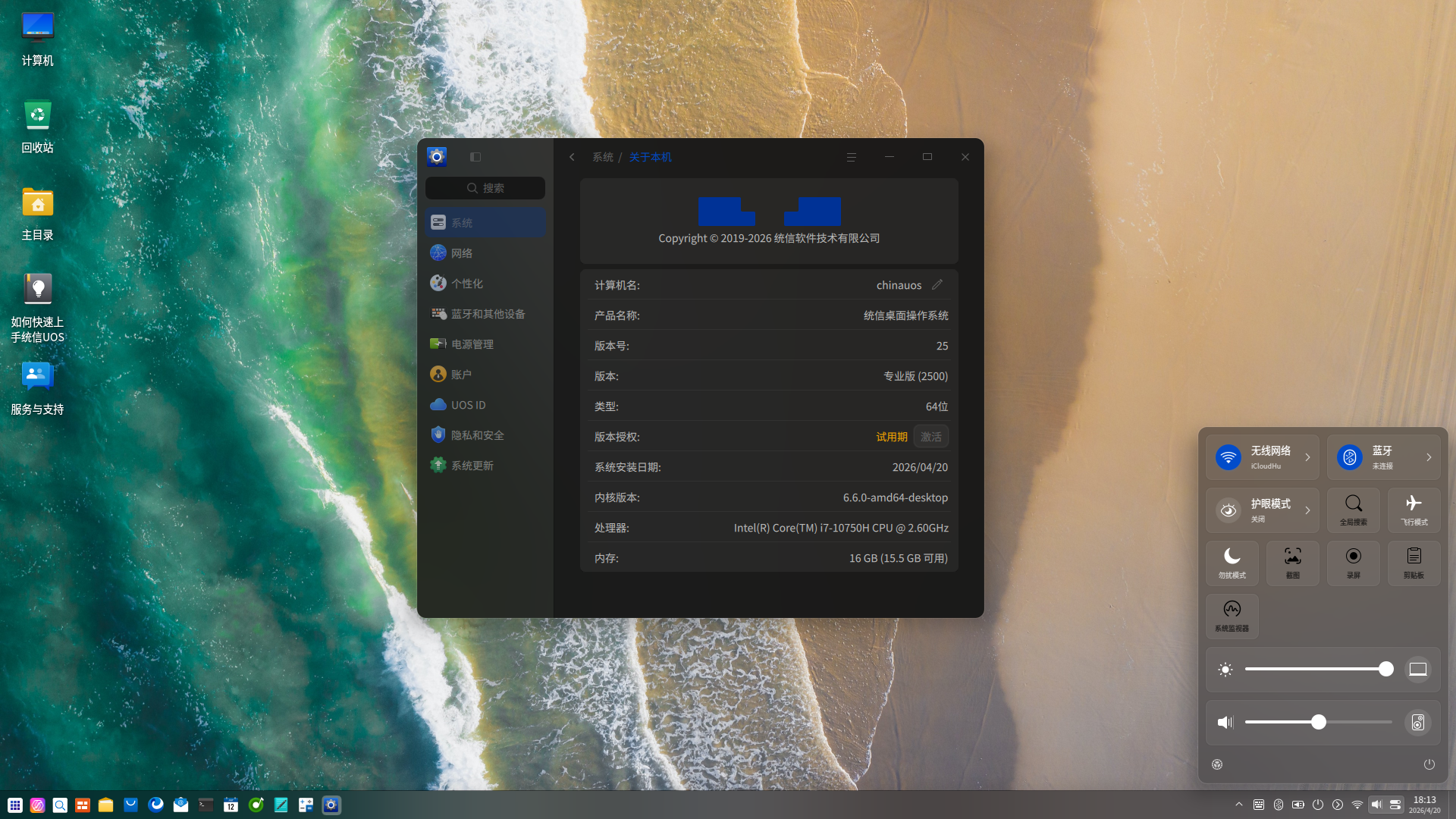Open the UOS ID page

485,405
